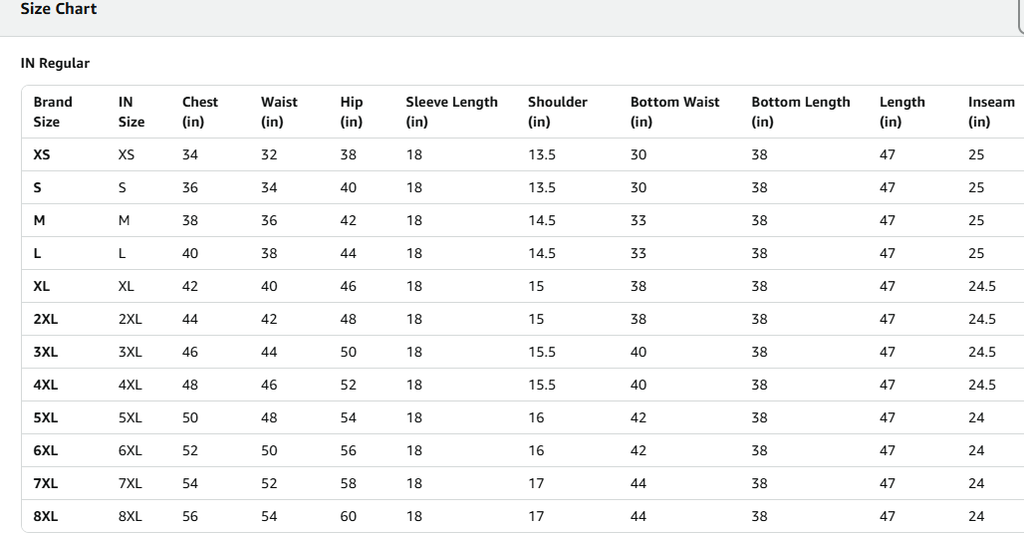
Task: Click bottom waist value 42 in the 5XL row
Action: [638, 418]
